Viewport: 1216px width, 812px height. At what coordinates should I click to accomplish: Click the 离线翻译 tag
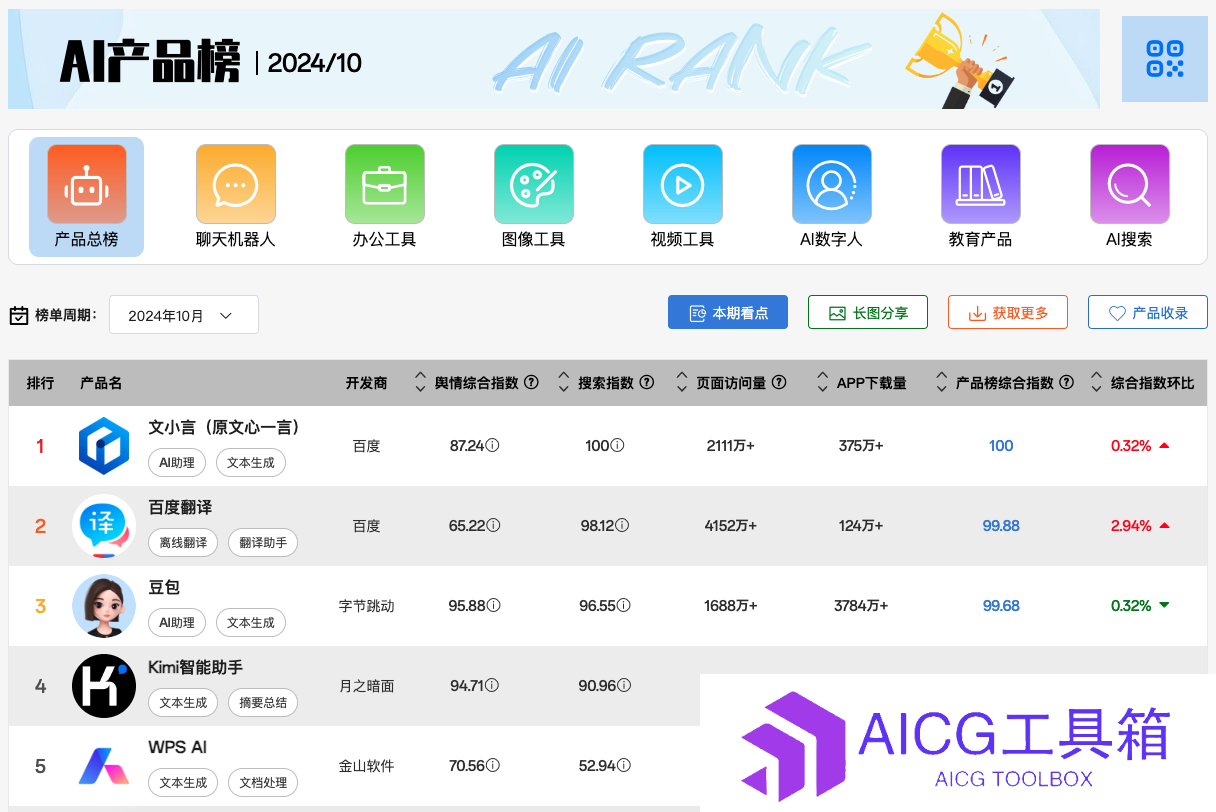coord(183,543)
